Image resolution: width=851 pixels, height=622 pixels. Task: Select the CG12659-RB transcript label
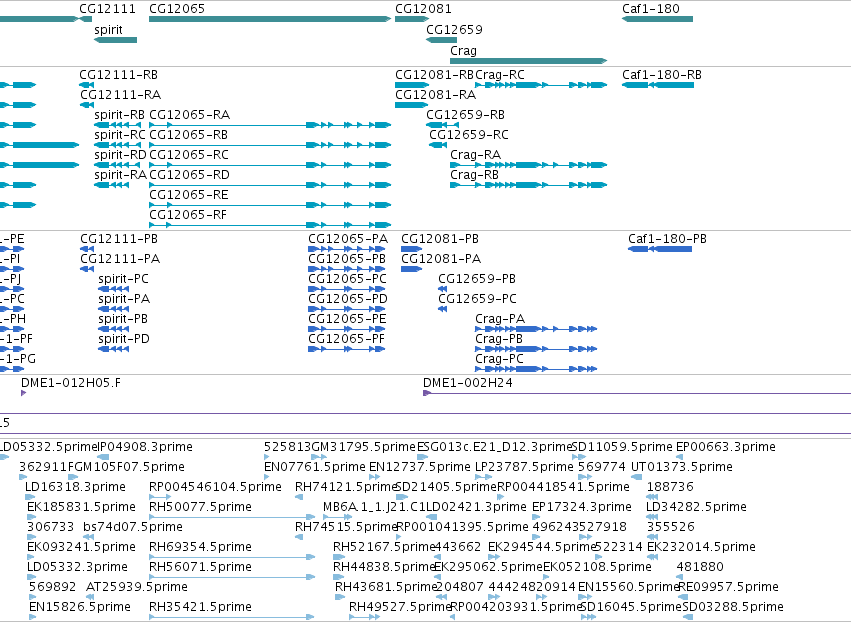pyautogui.click(x=465, y=115)
